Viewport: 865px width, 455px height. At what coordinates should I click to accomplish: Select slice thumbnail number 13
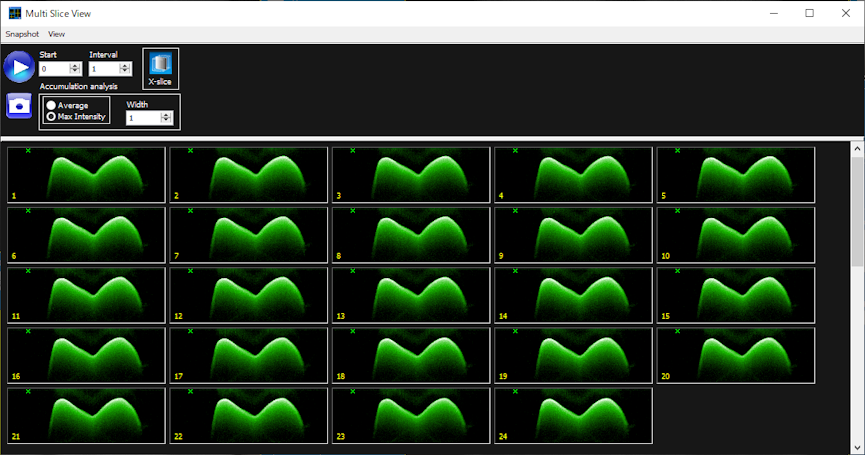(411, 295)
